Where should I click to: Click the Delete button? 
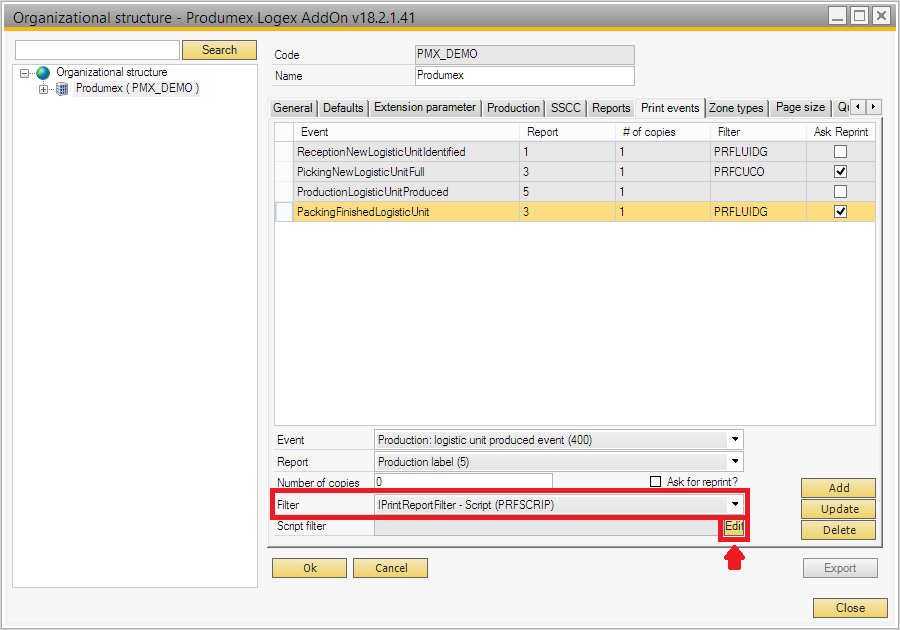tap(839, 530)
